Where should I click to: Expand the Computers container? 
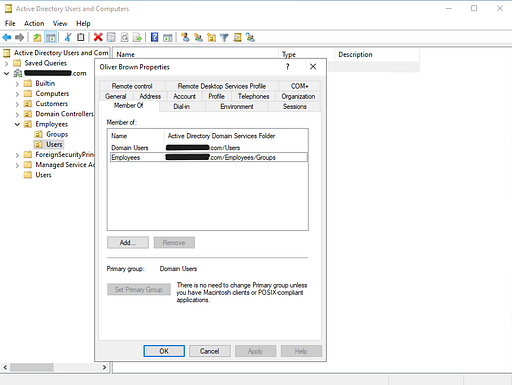click(17, 94)
